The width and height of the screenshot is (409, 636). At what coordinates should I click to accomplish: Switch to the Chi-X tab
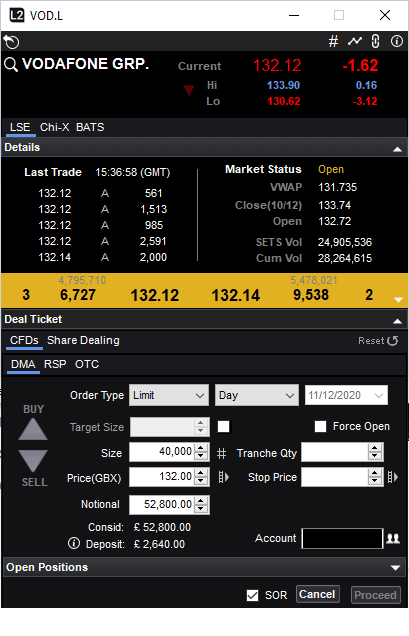pos(54,127)
